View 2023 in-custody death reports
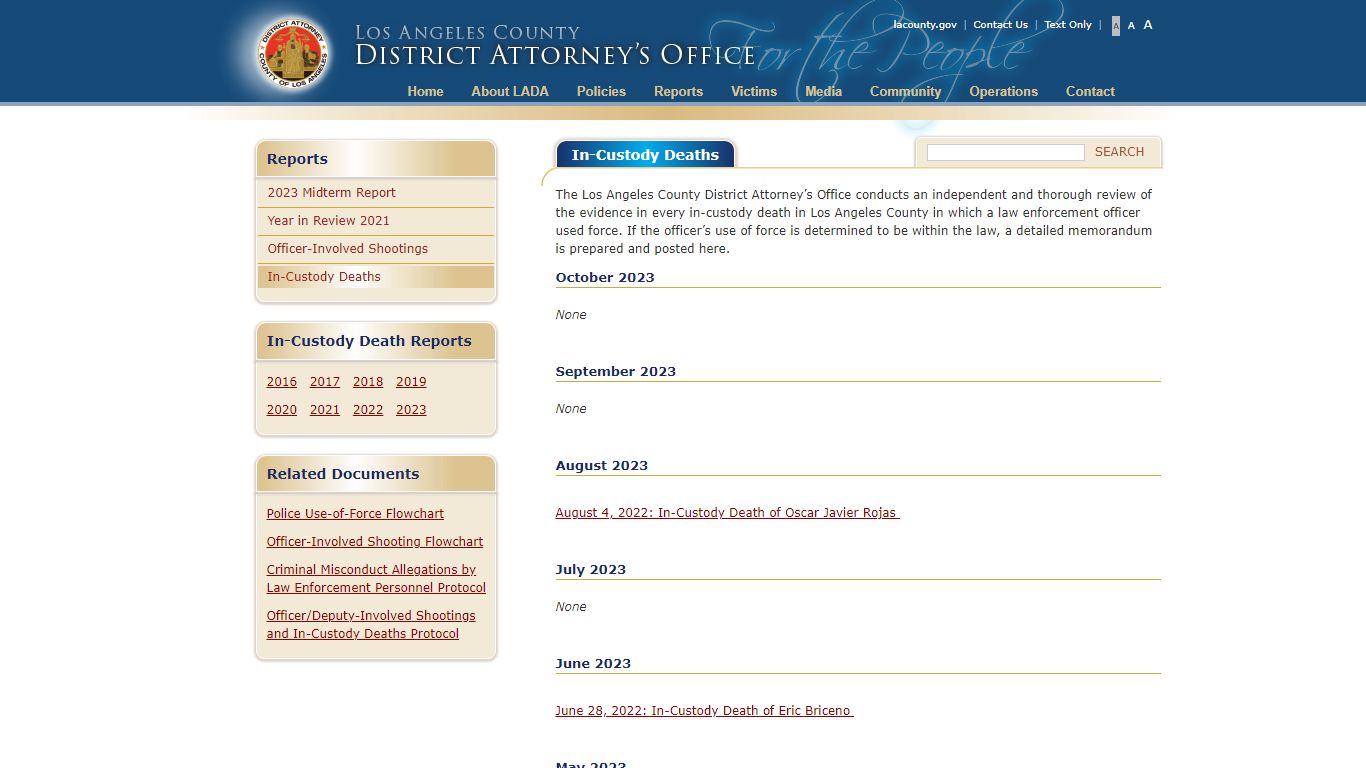The height and width of the screenshot is (768, 1366). 411,410
